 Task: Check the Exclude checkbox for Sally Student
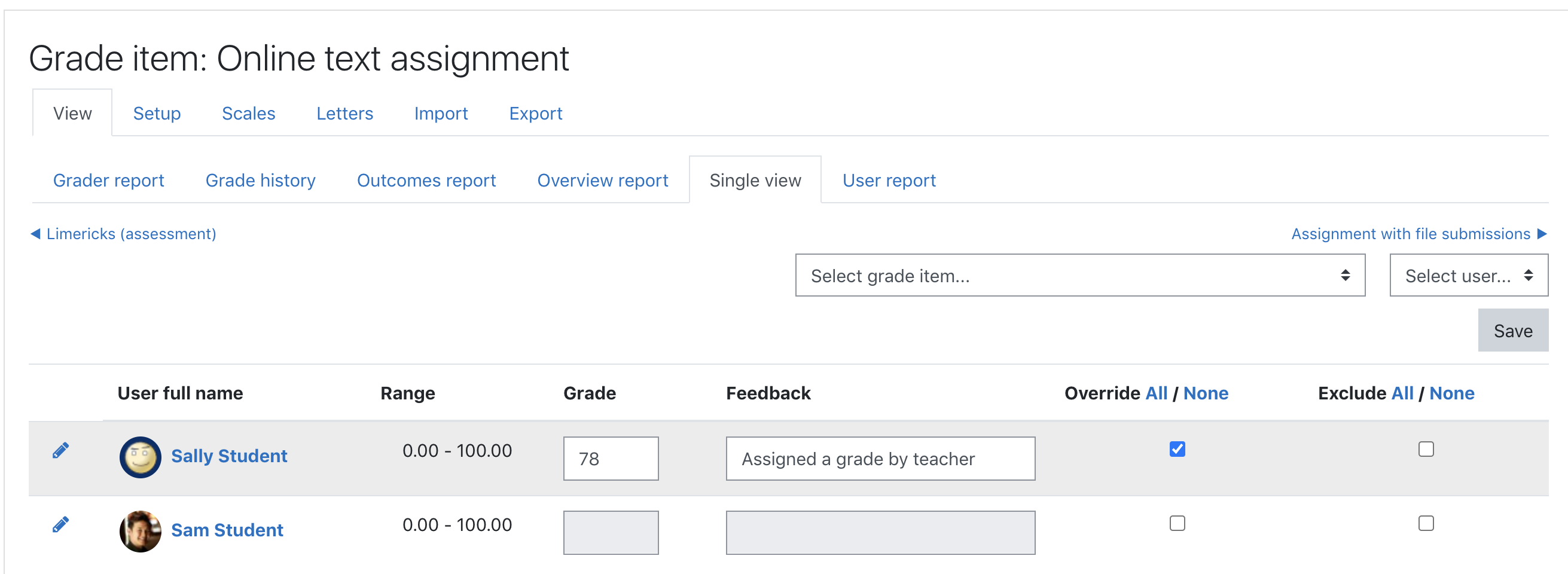coord(1426,449)
